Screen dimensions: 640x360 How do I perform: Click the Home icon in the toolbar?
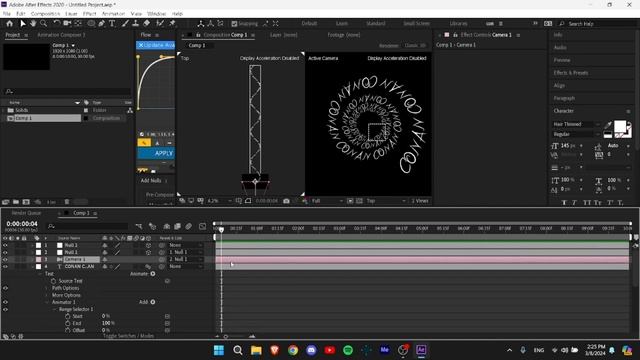point(9,24)
